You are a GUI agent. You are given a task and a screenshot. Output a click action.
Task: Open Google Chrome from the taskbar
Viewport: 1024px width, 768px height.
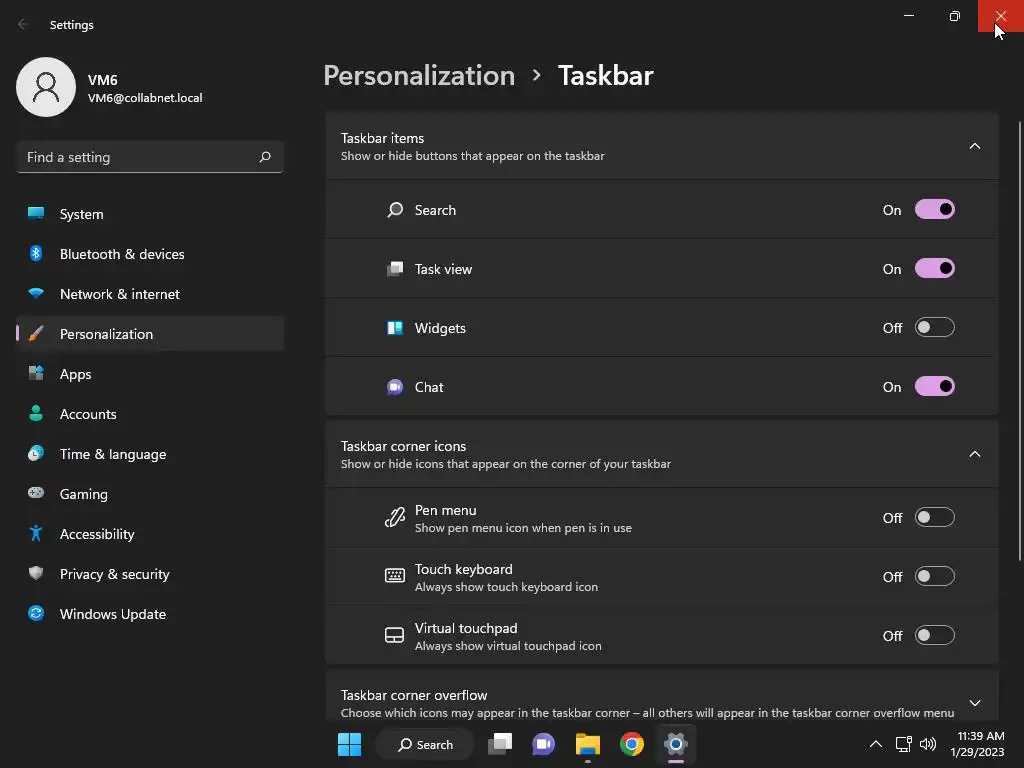point(631,744)
